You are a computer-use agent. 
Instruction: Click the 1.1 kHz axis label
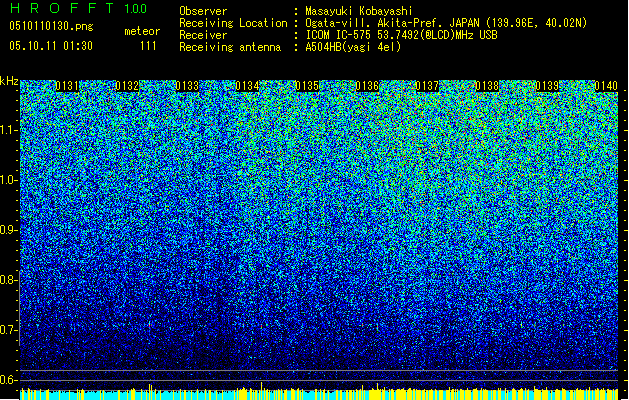coord(8,130)
